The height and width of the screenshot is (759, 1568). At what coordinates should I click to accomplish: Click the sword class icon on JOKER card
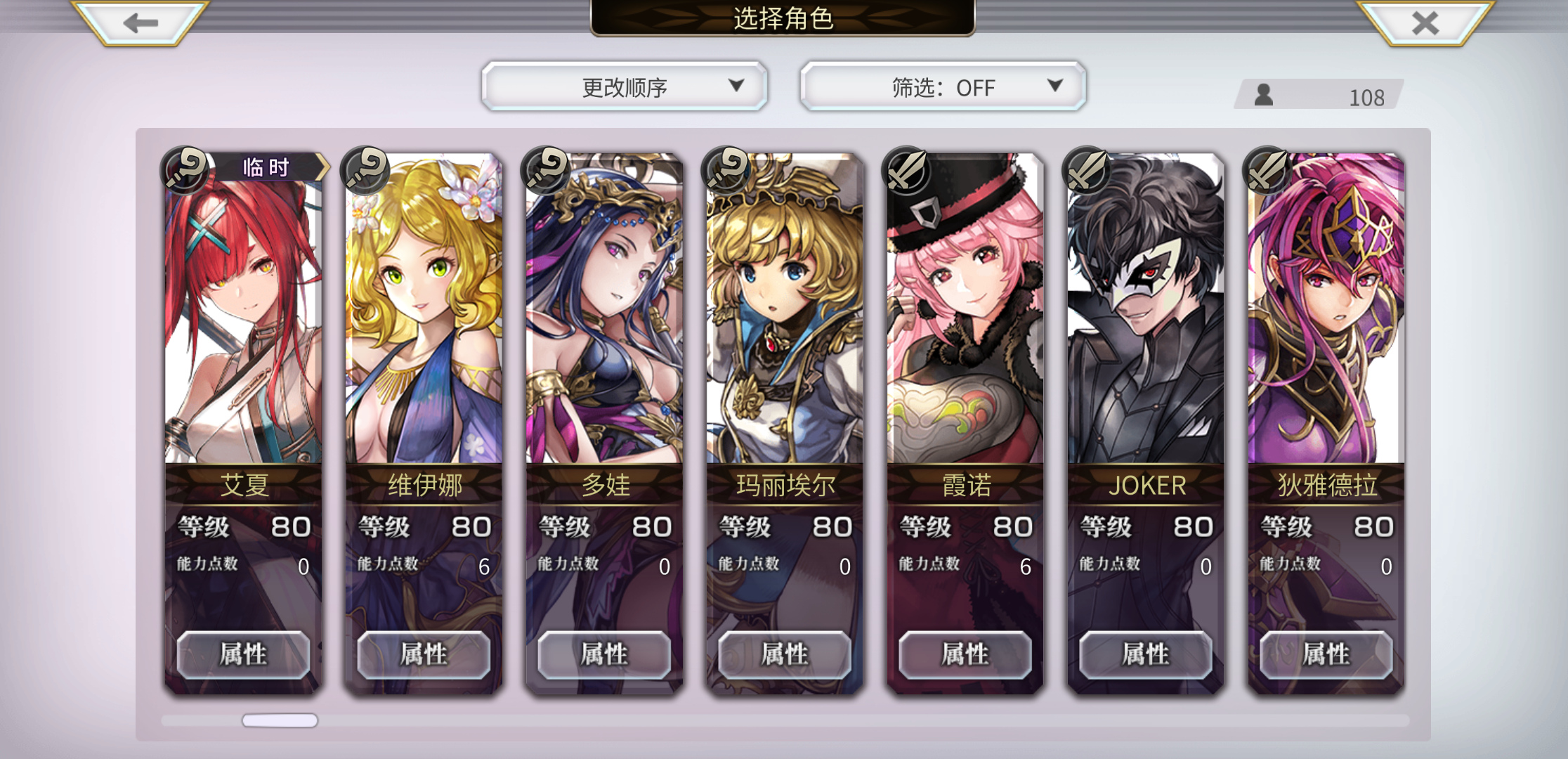(1087, 170)
